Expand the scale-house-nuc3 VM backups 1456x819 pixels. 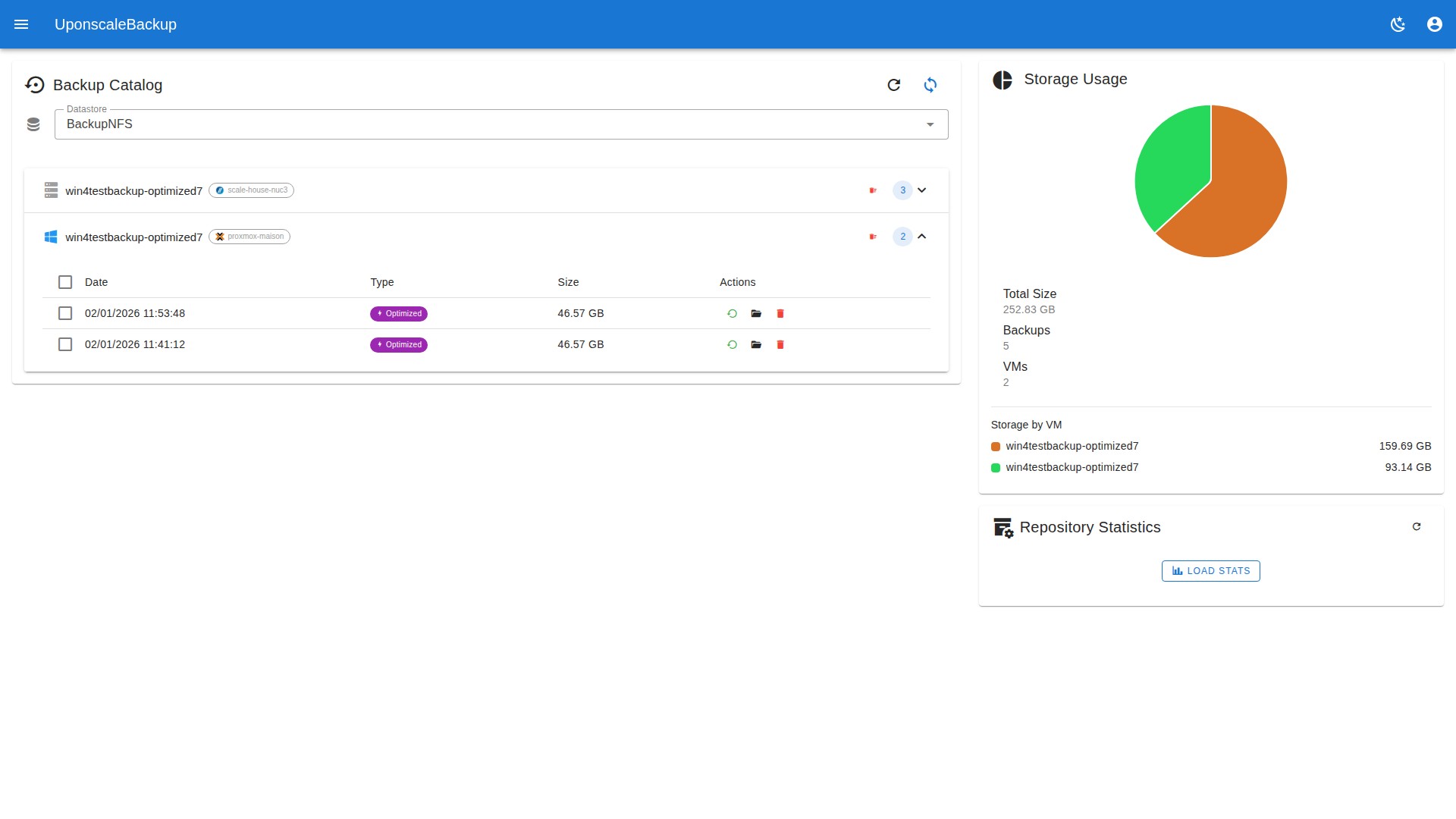(922, 190)
